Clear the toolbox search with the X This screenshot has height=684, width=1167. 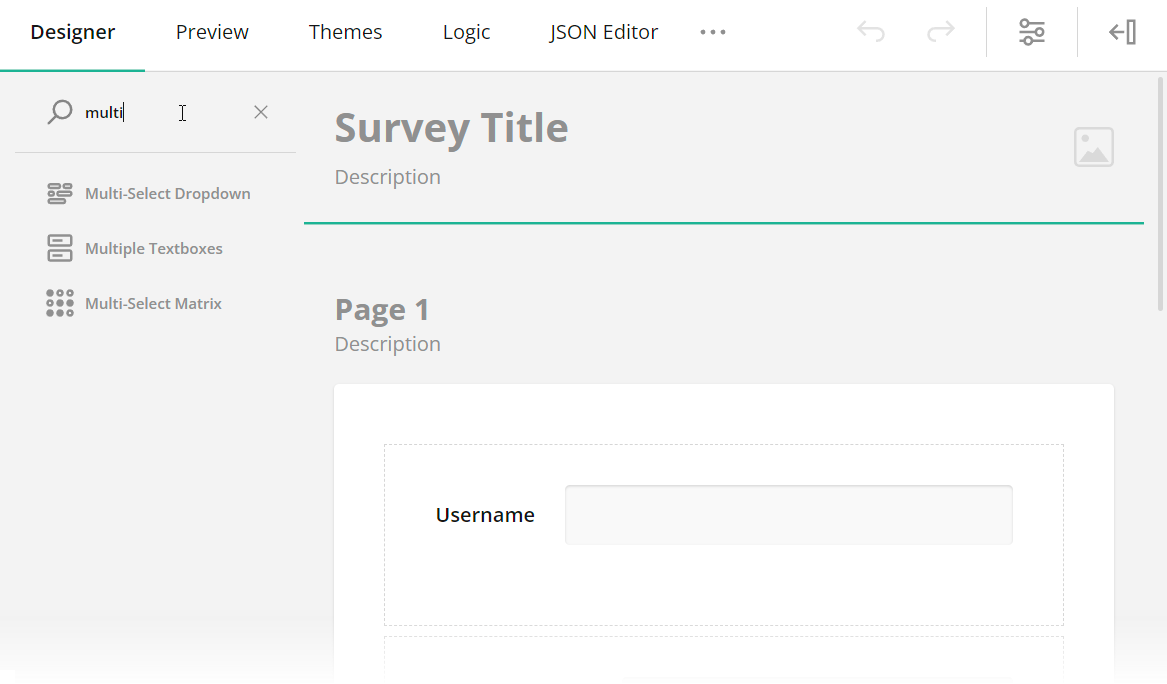tap(260, 112)
